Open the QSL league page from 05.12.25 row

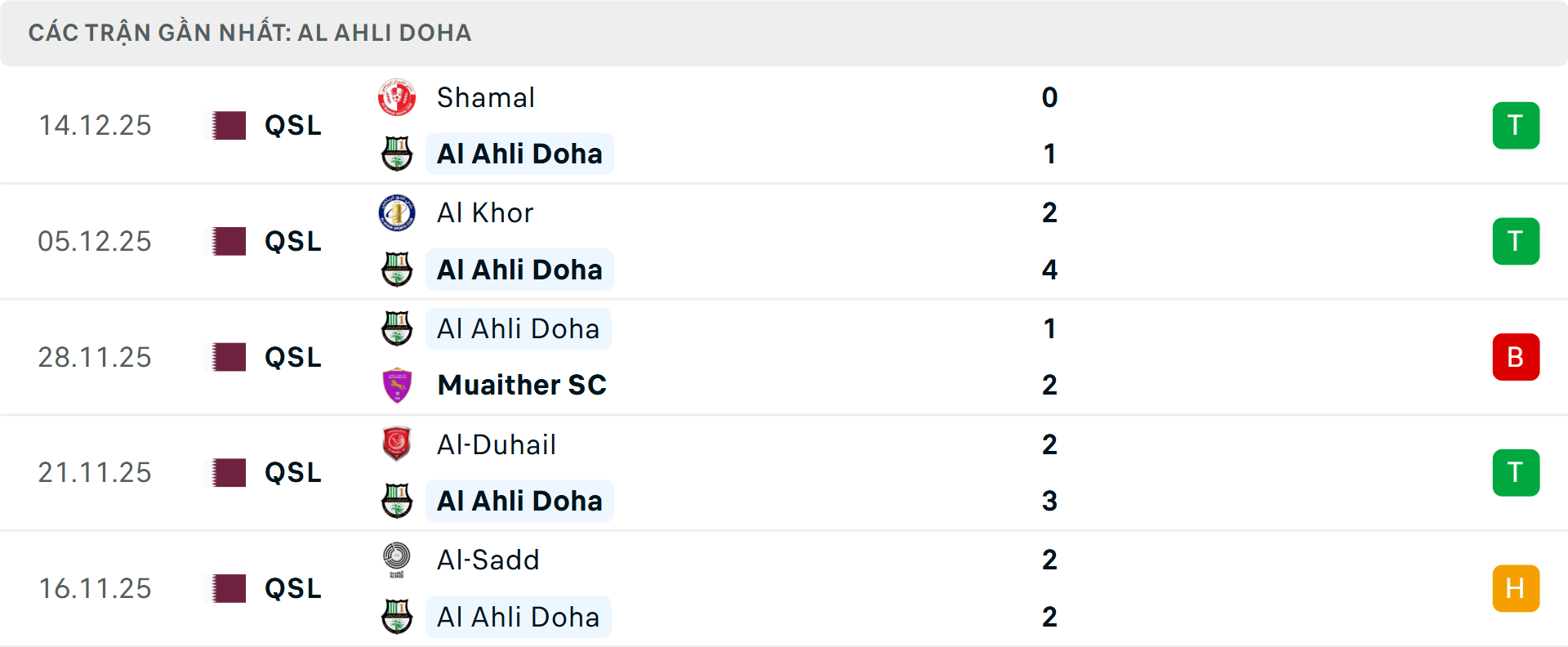(291, 241)
